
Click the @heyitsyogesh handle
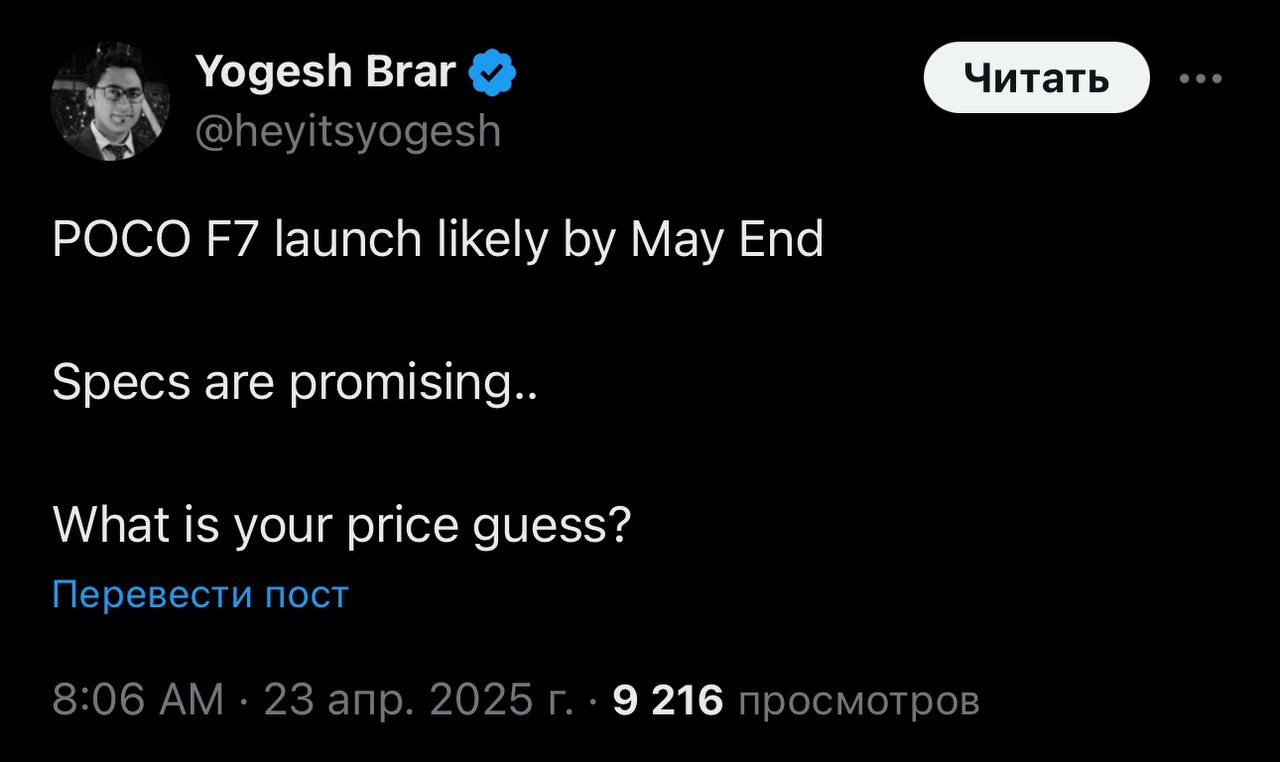[x=348, y=130]
